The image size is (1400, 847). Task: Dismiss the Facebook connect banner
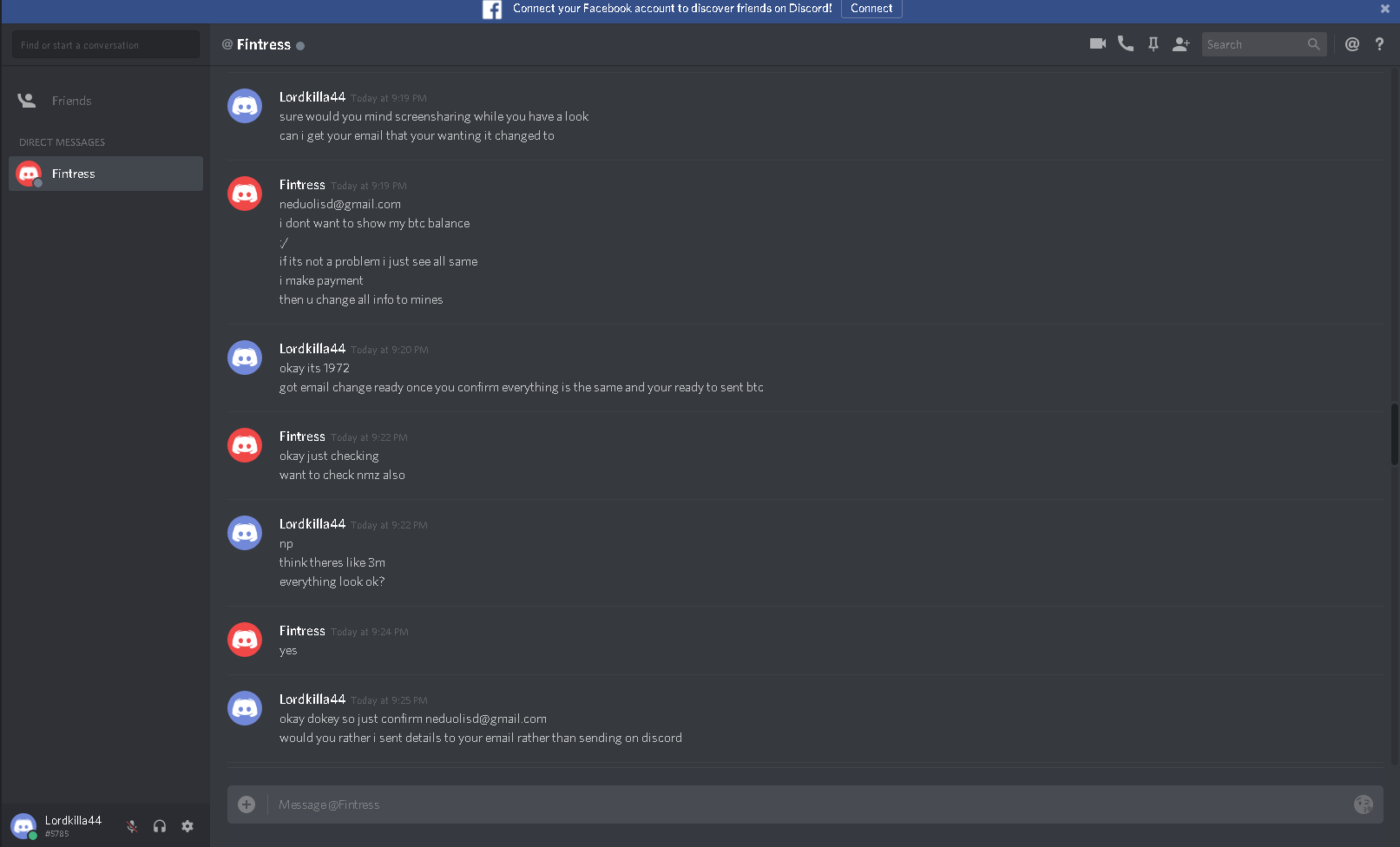(x=1385, y=9)
